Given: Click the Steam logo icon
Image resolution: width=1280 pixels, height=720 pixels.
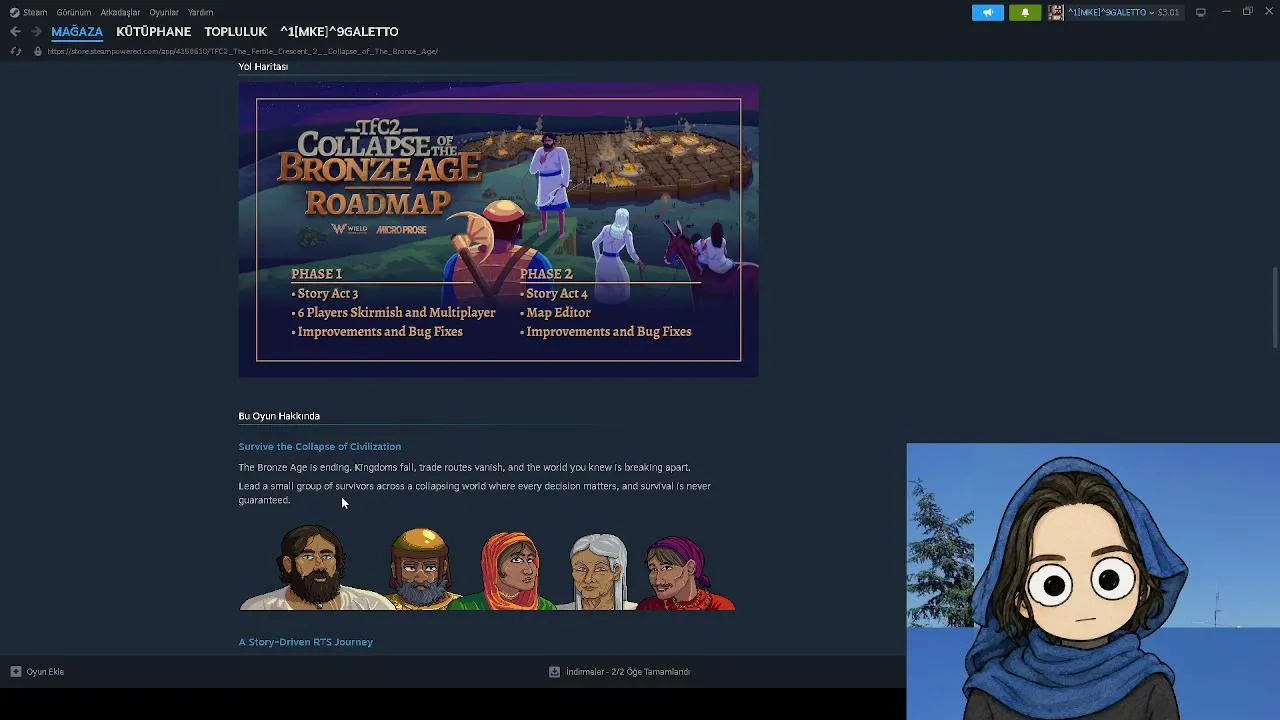Looking at the screenshot, I should 14,12.
